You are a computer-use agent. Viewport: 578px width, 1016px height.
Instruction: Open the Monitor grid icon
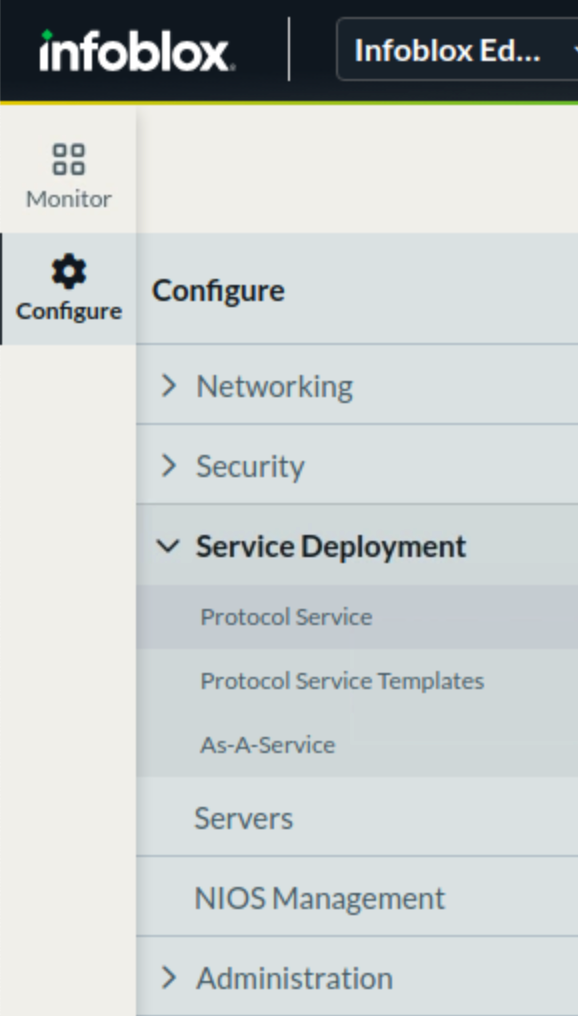(x=69, y=159)
